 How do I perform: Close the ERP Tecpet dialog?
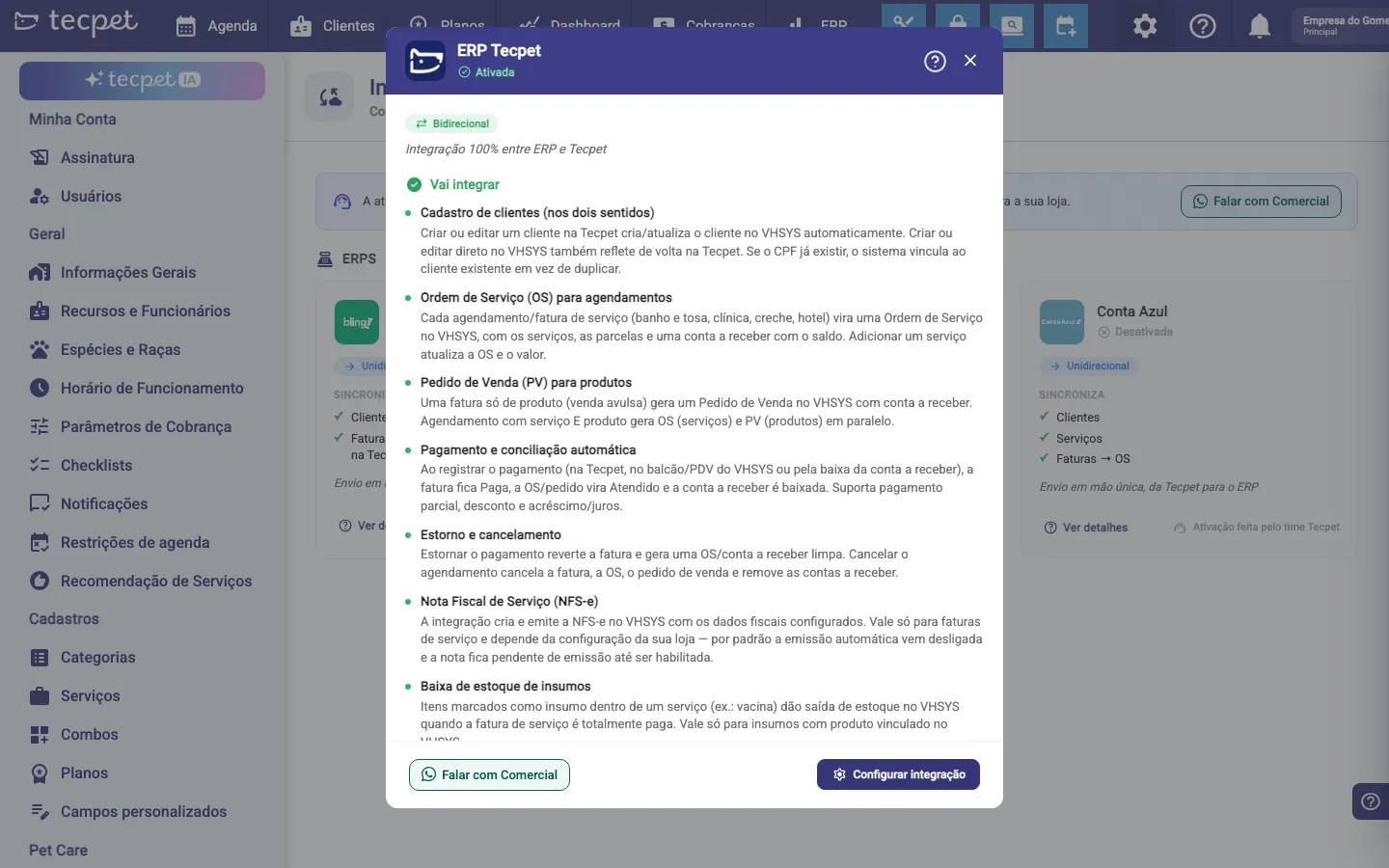point(970,61)
